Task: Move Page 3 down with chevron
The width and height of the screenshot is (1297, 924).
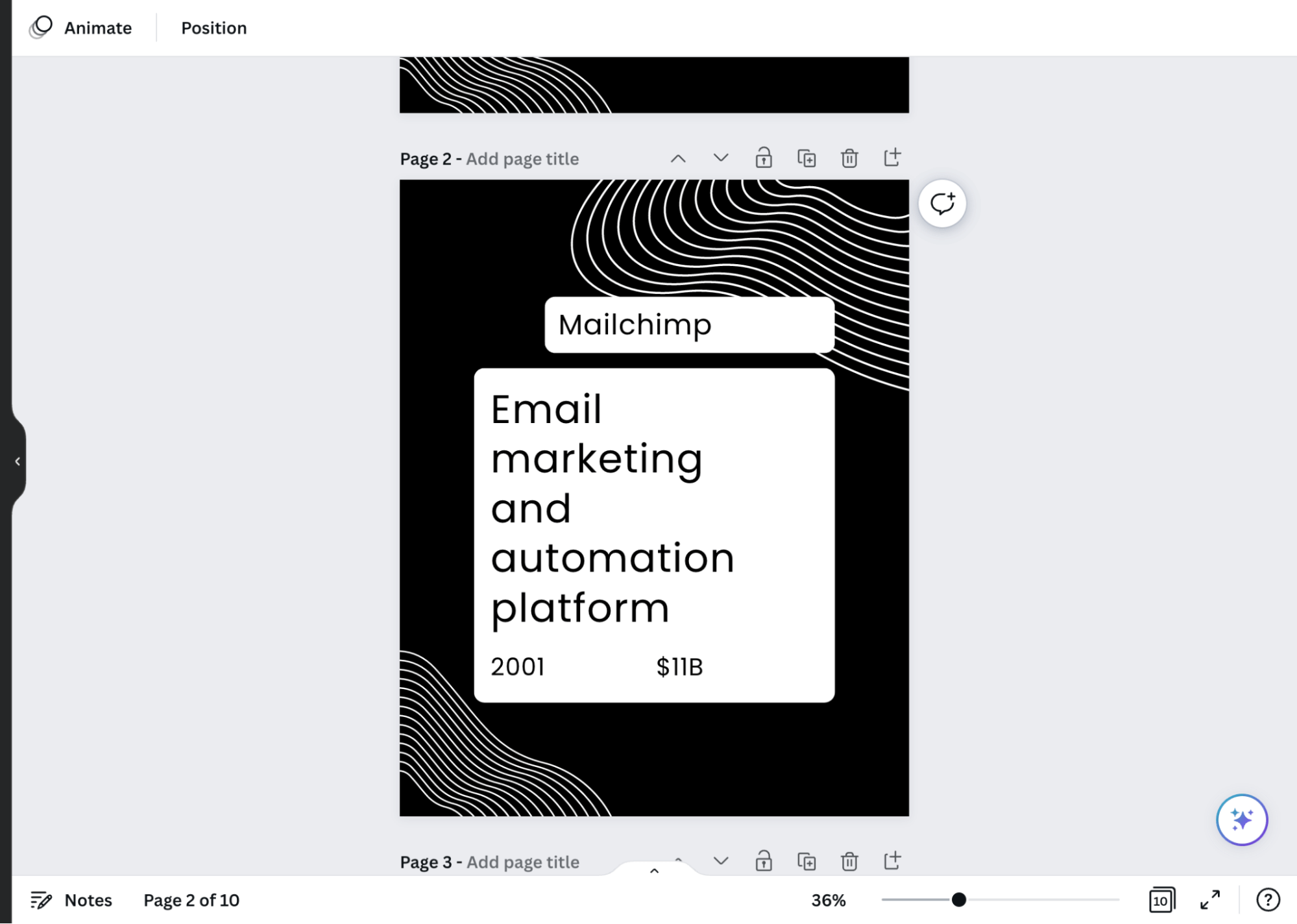Action: click(721, 861)
